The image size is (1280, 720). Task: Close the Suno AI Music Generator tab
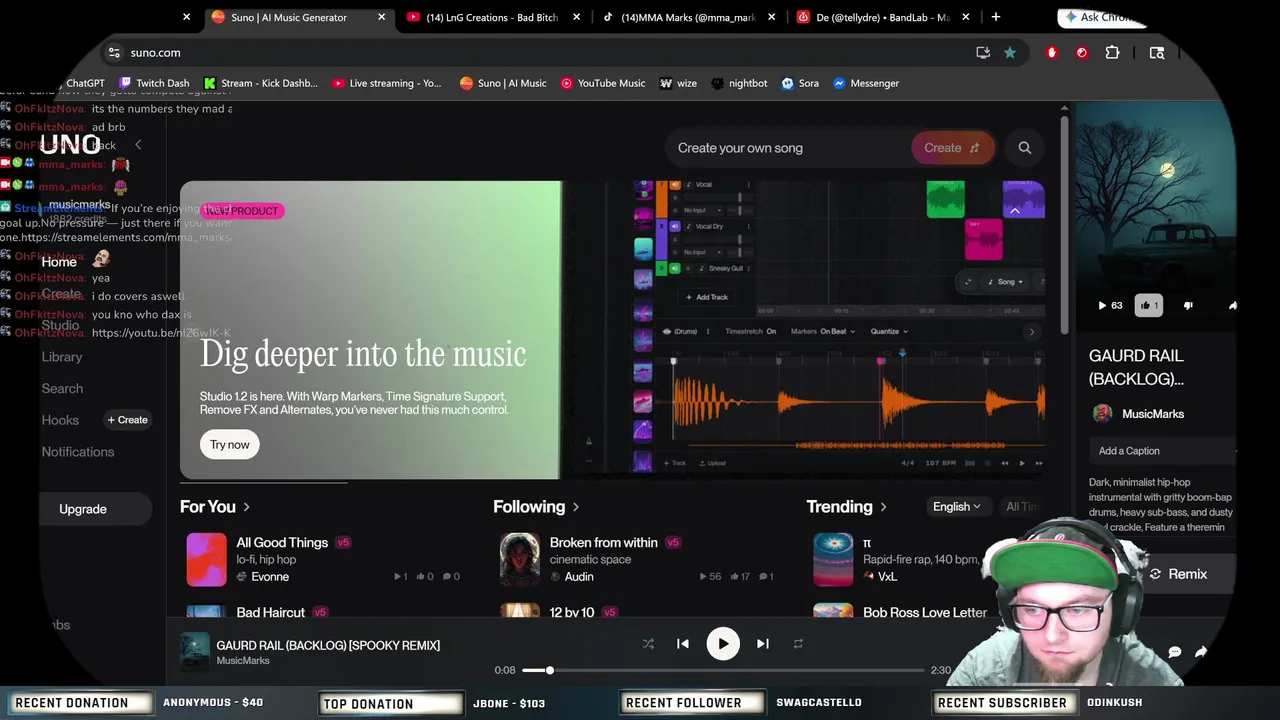pyautogui.click(x=381, y=17)
